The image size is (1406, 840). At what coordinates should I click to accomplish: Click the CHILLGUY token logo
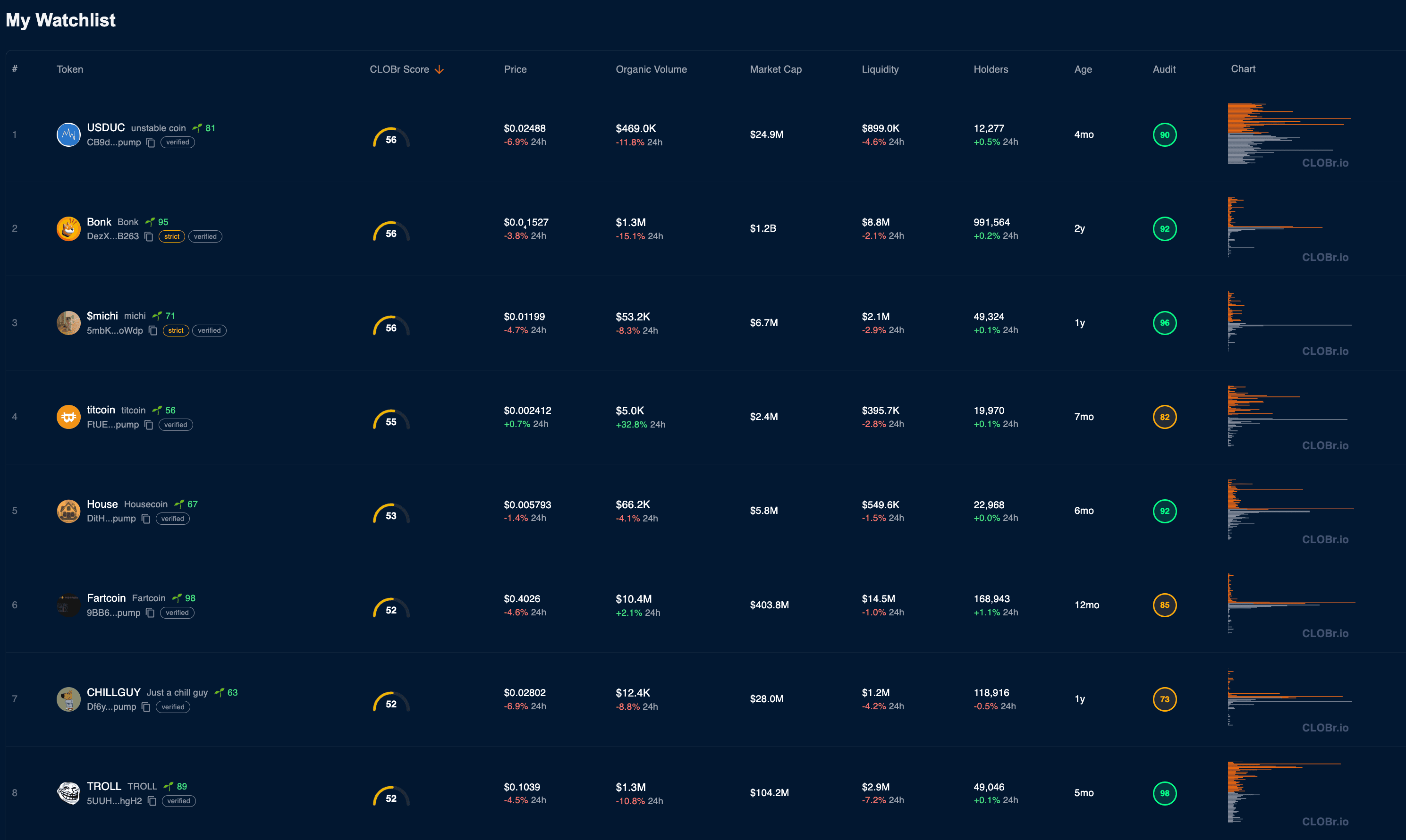tap(68, 699)
